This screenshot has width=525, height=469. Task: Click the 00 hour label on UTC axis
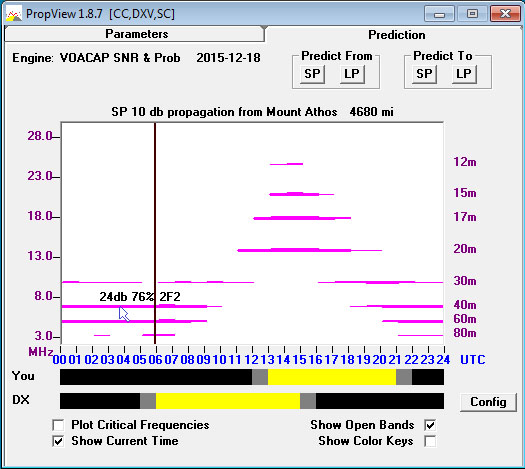coord(60,360)
